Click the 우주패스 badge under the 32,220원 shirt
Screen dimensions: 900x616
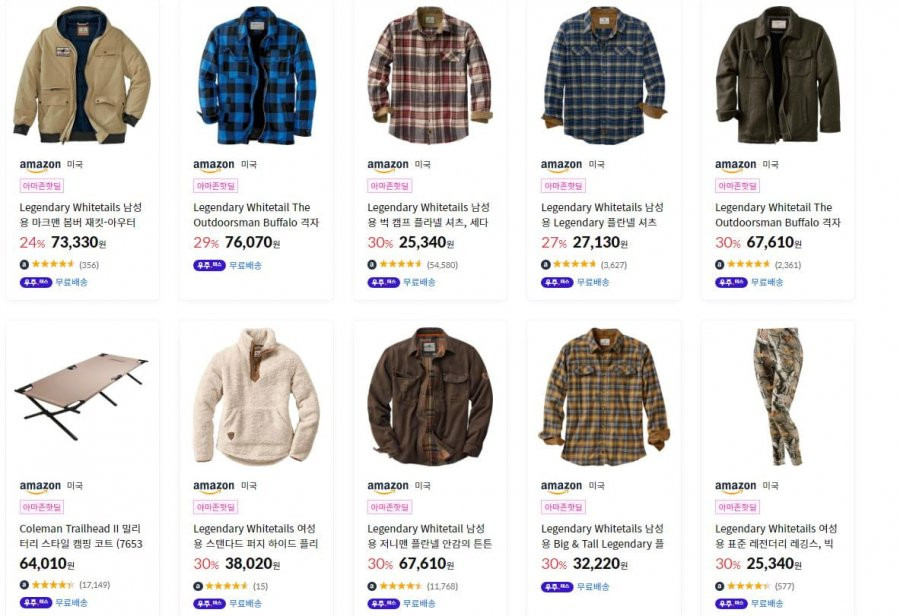pyautogui.click(x=557, y=587)
